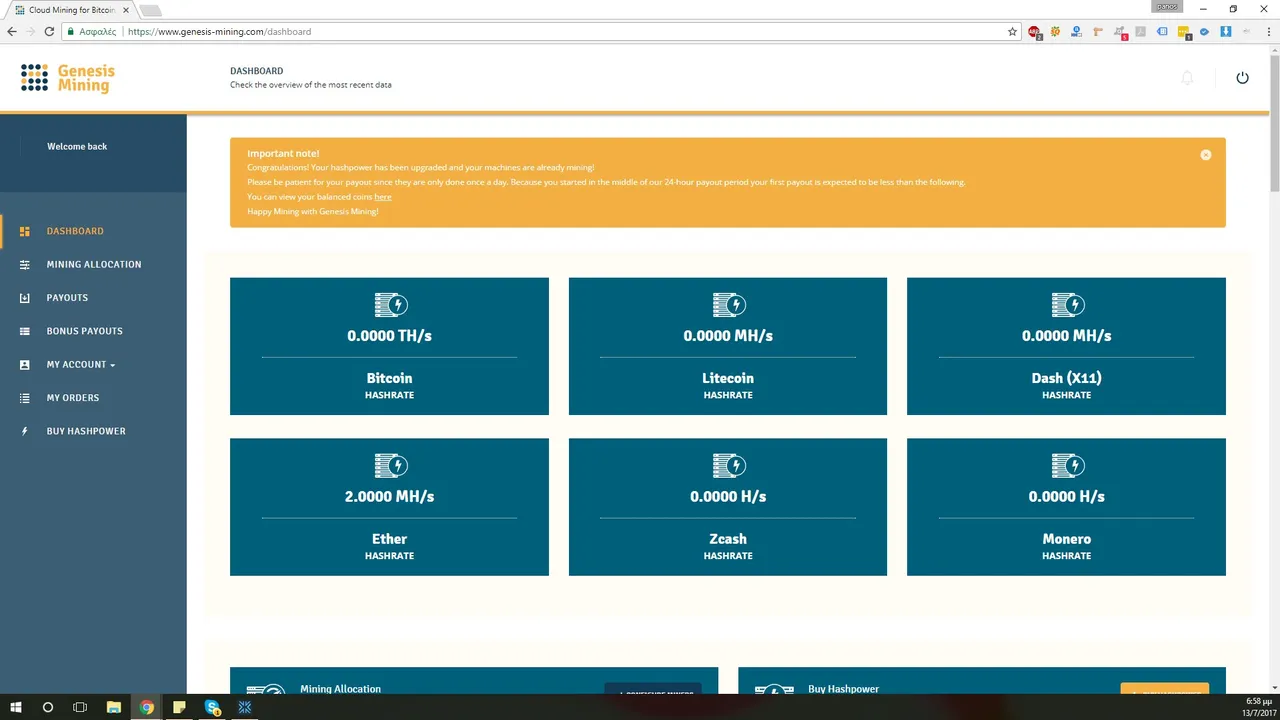Click the Dash (X11) hashrate card icon

click(1067, 304)
